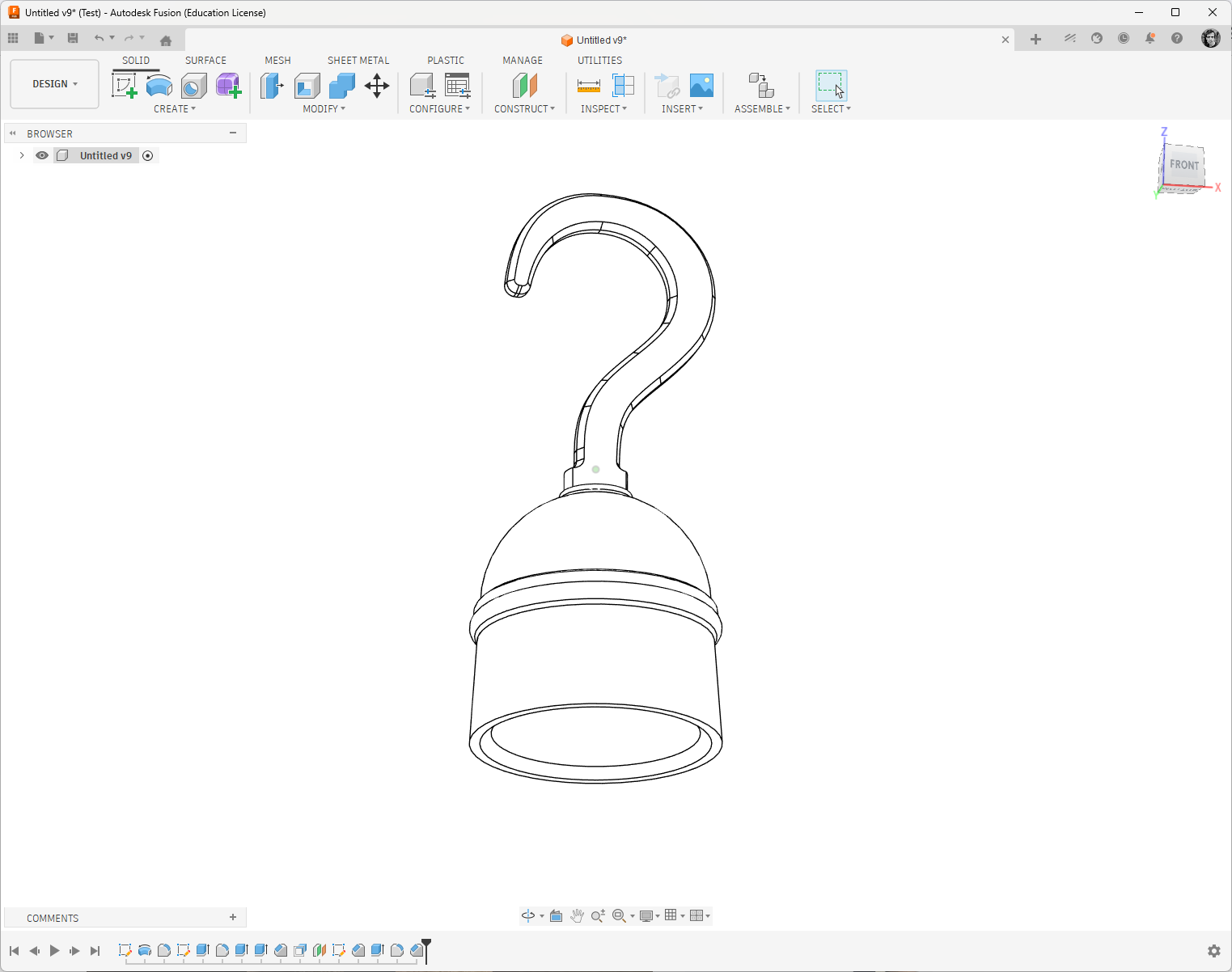Open the Display Settings dropdown
This screenshot has width=1232, height=972.
point(650,915)
